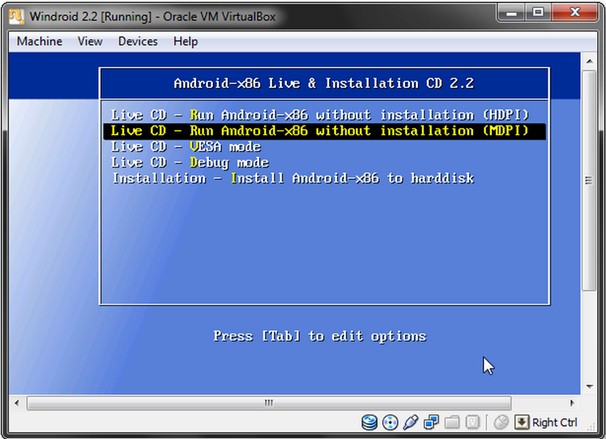Click the virtualization V status icon

coord(472,422)
